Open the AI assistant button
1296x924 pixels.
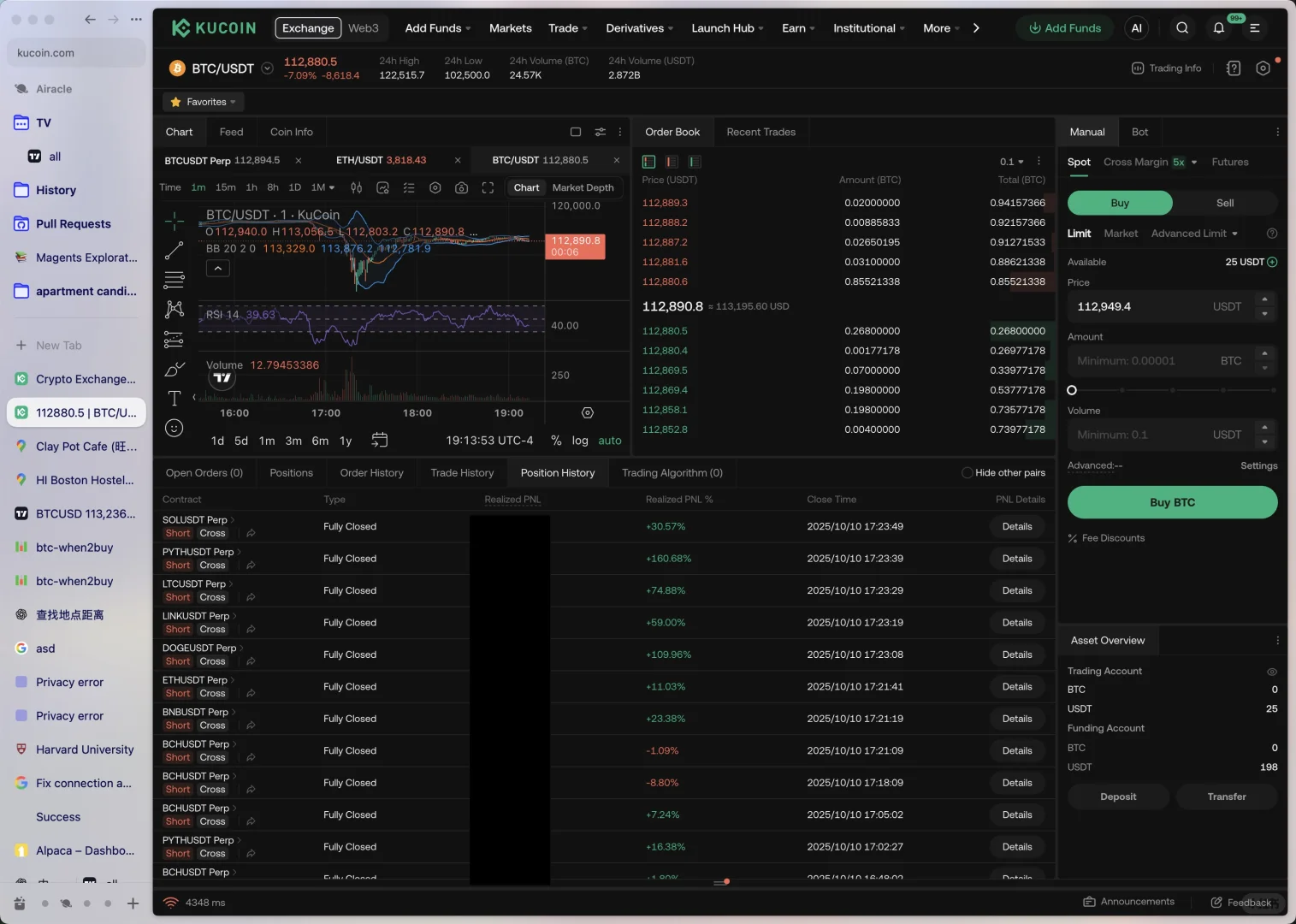(x=1137, y=28)
